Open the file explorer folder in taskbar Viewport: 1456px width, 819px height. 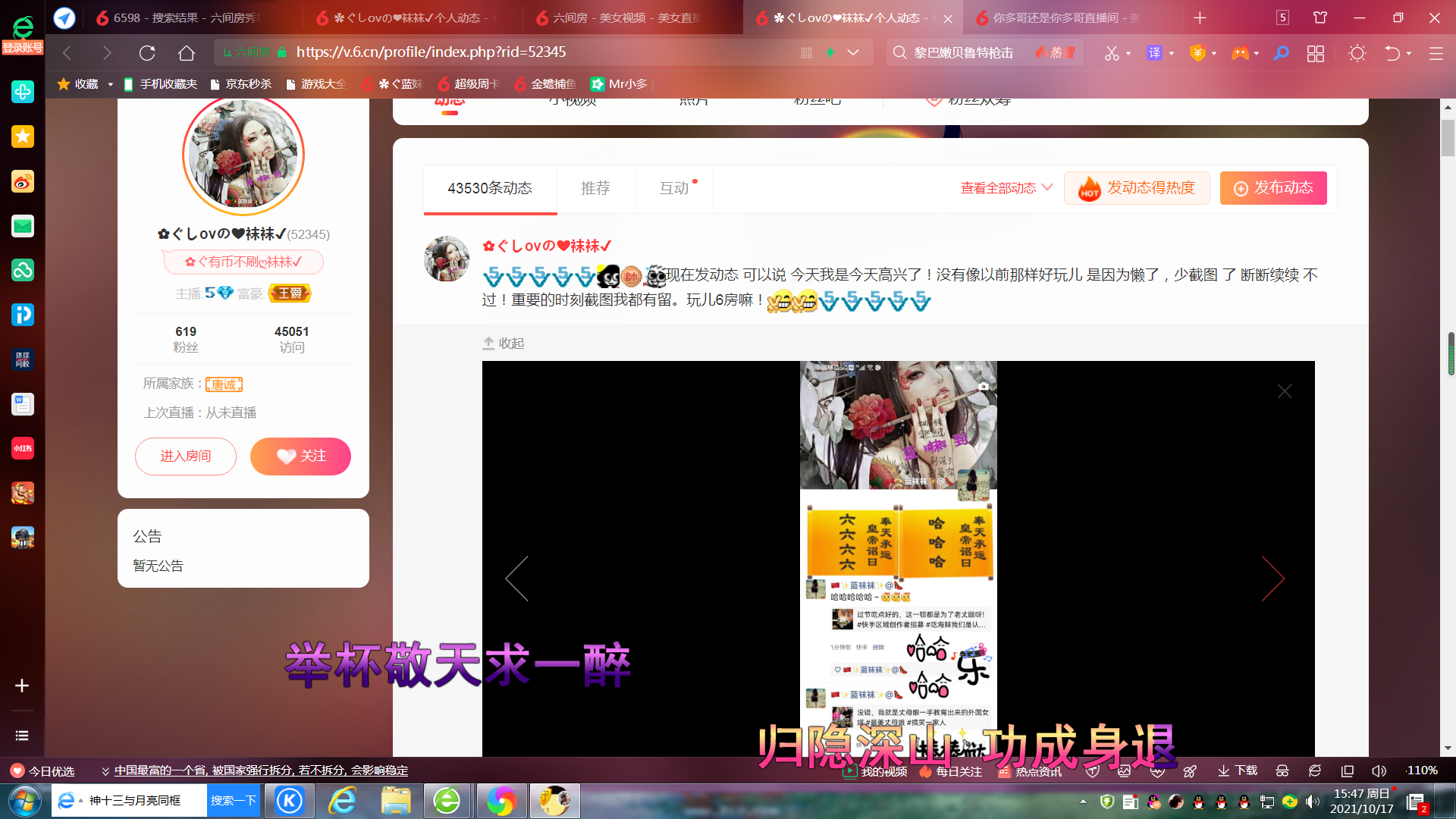pyautogui.click(x=396, y=802)
